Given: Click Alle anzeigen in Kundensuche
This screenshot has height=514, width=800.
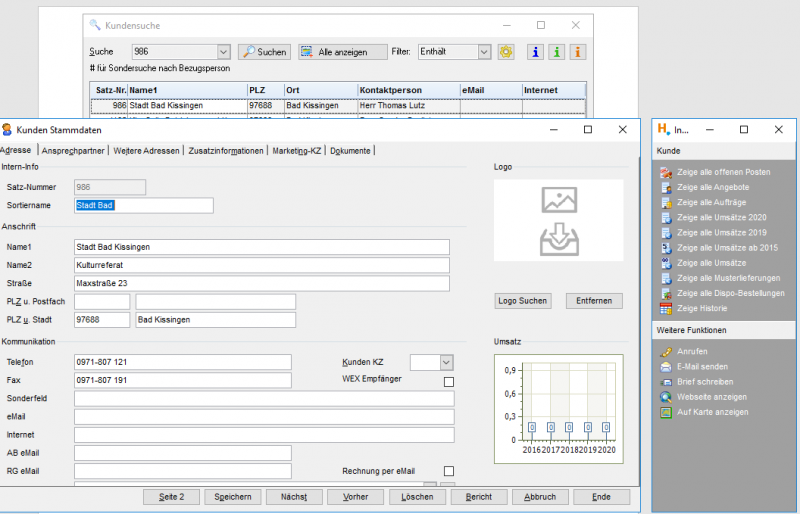Looking at the screenshot, I should (343, 52).
